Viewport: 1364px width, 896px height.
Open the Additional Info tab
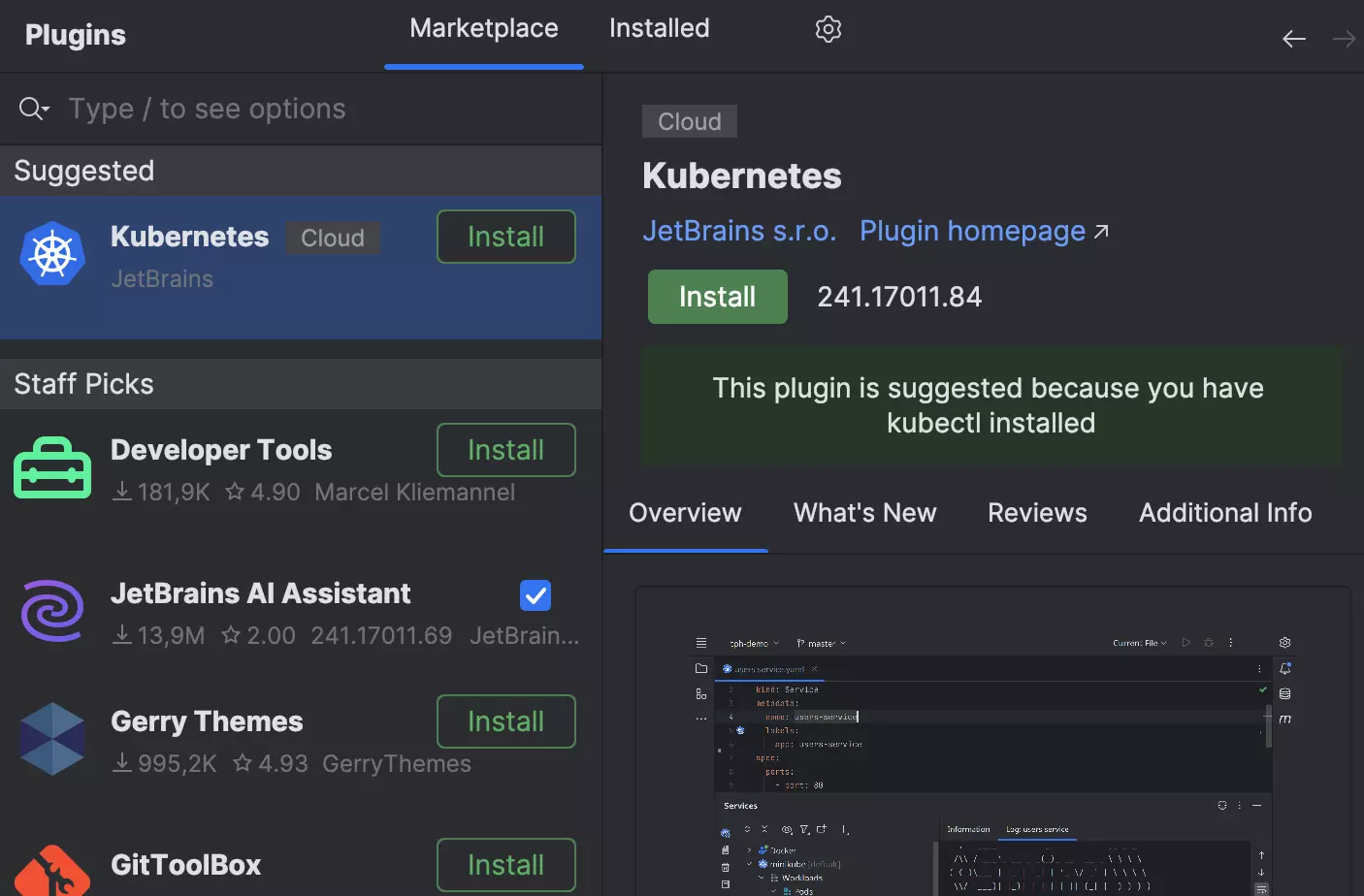coord(1224,512)
